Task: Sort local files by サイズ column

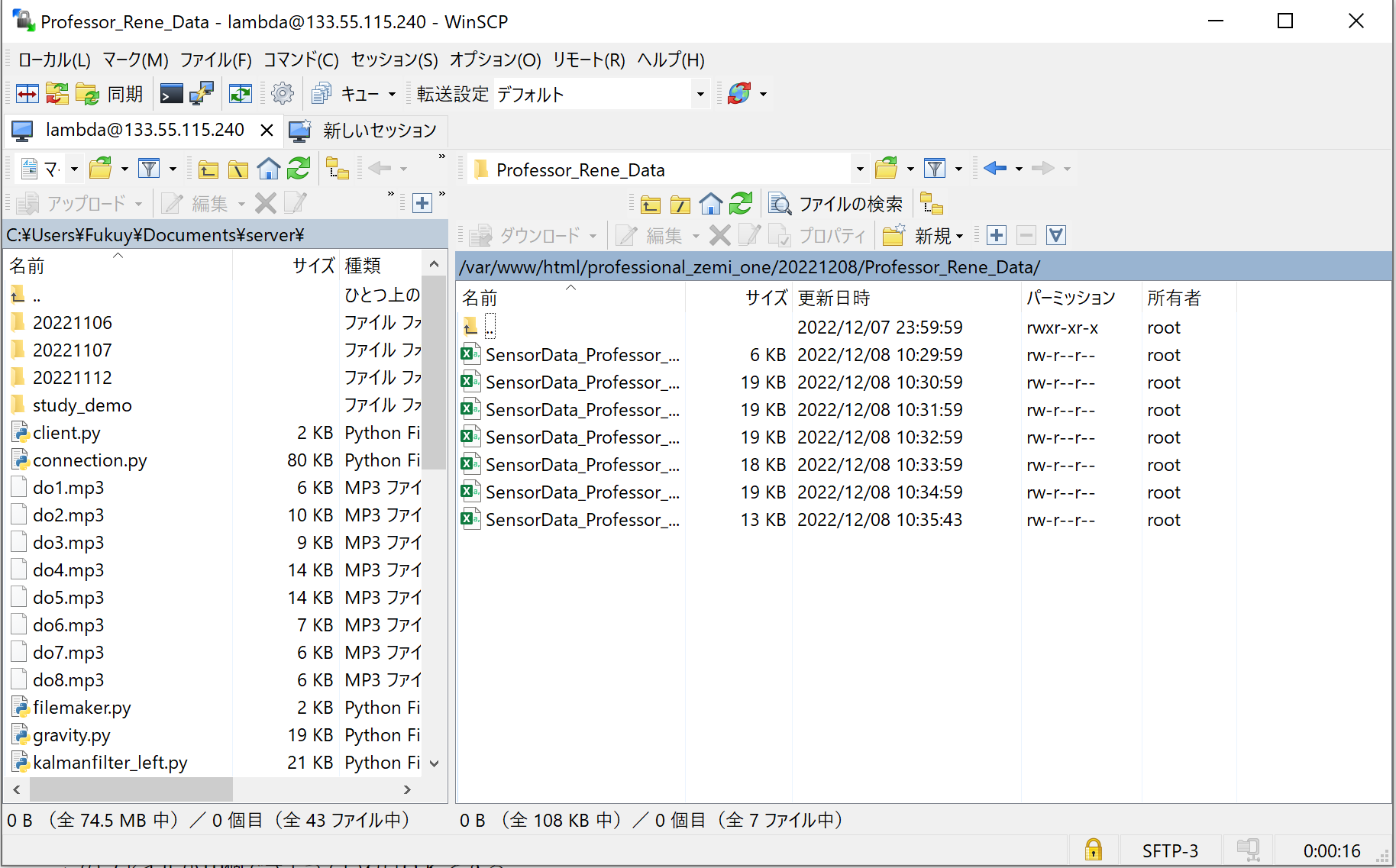Action: point(313,266)
